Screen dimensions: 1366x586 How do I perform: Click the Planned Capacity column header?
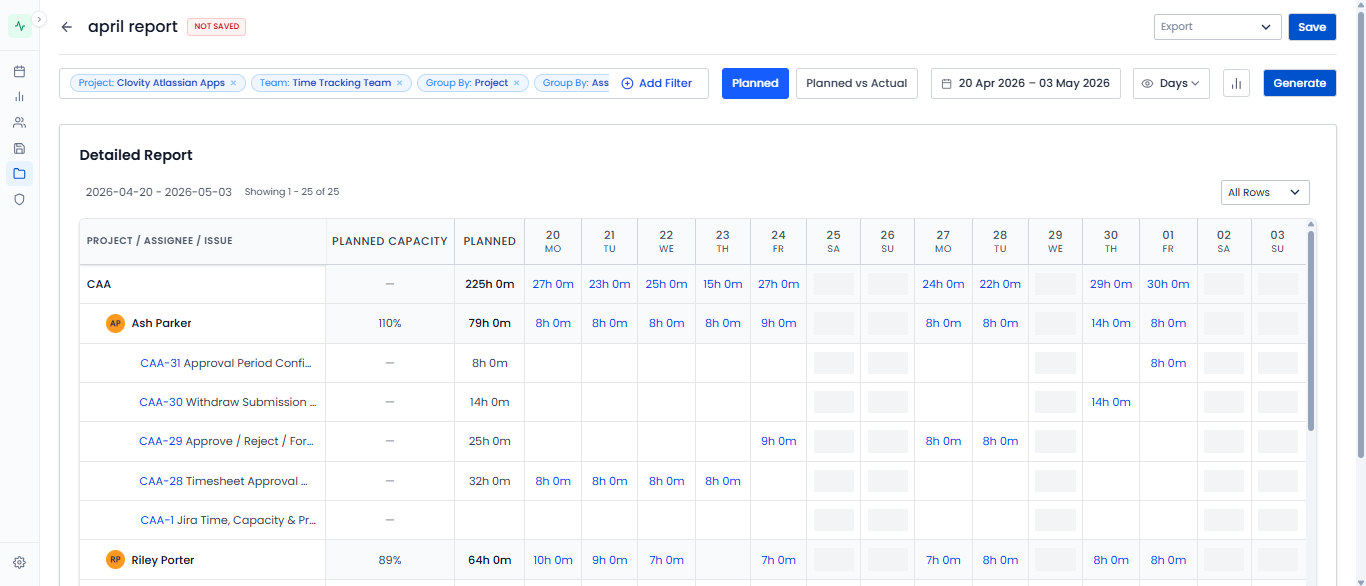click(390, 241)
